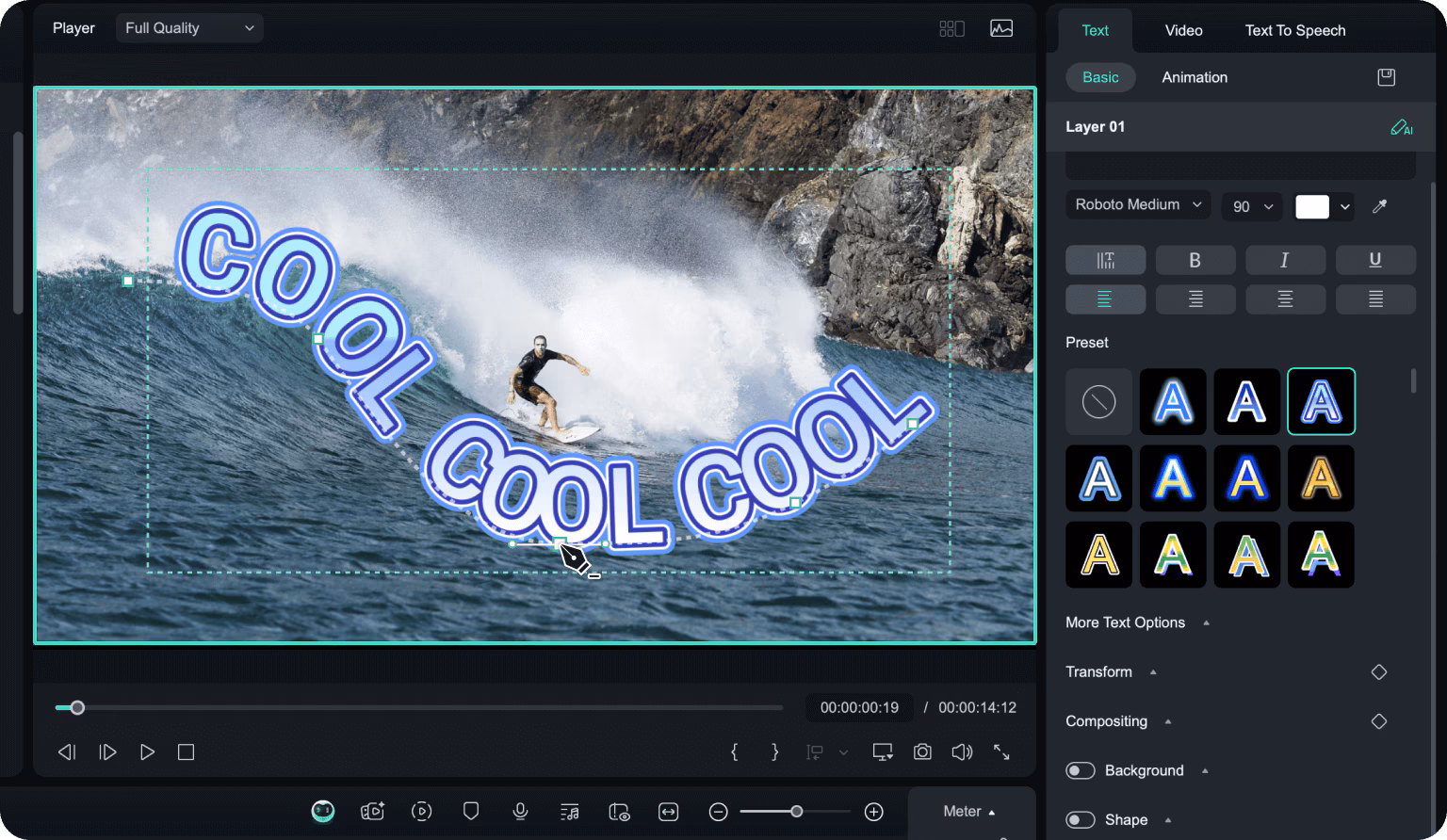Click the microphone voiceover icon
This screenshot has width=1447, height=840.
coord(519,811)
